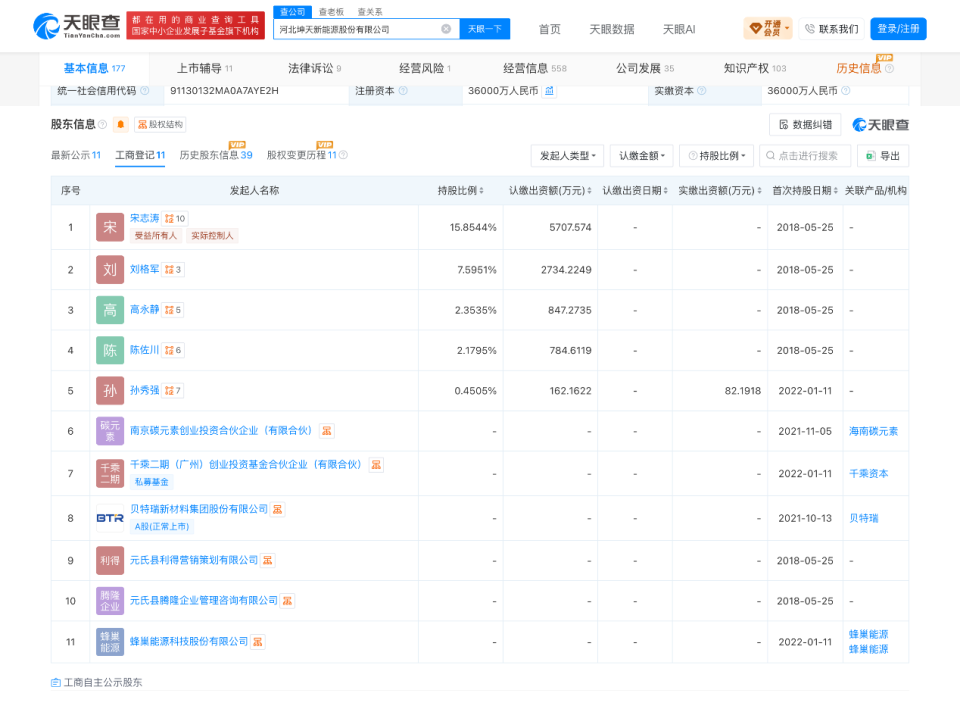Click structure icon beside 贝特瑞新材料集团股份有限公司

pos(277,509)
